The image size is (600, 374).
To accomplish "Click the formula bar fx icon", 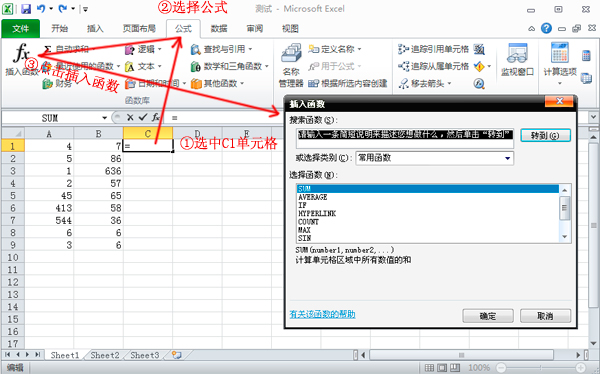I will [x=155, y=117].
